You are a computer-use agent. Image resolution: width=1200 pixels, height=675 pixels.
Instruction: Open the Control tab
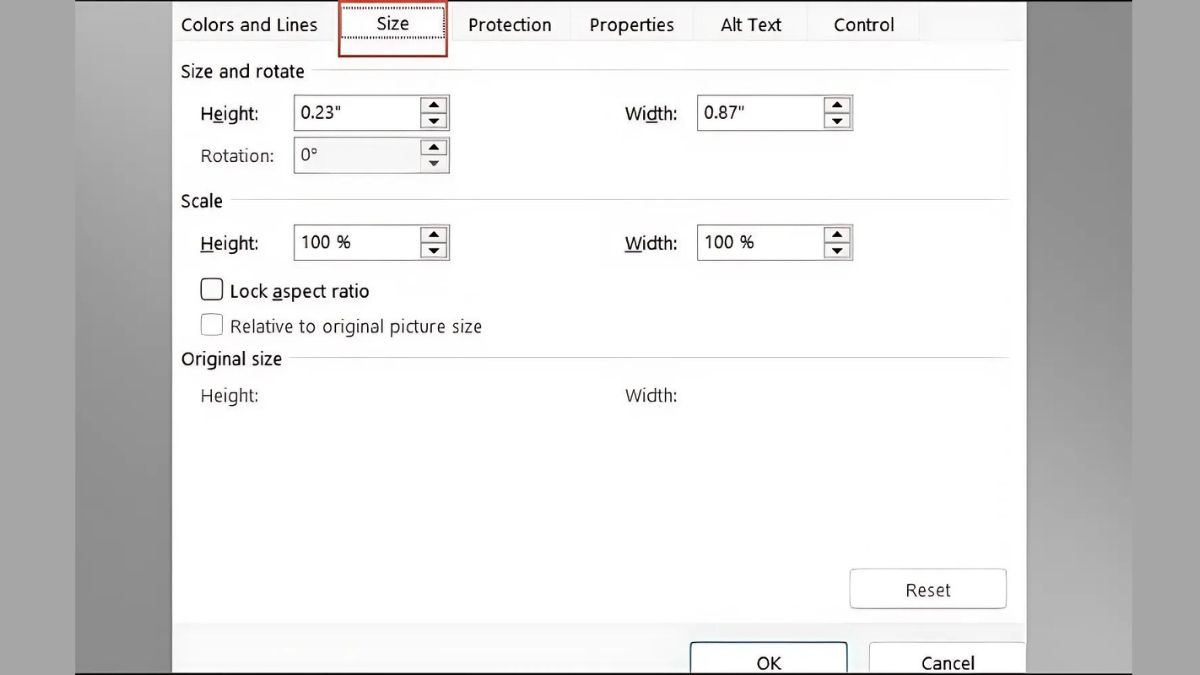click(x=864, y=25)
